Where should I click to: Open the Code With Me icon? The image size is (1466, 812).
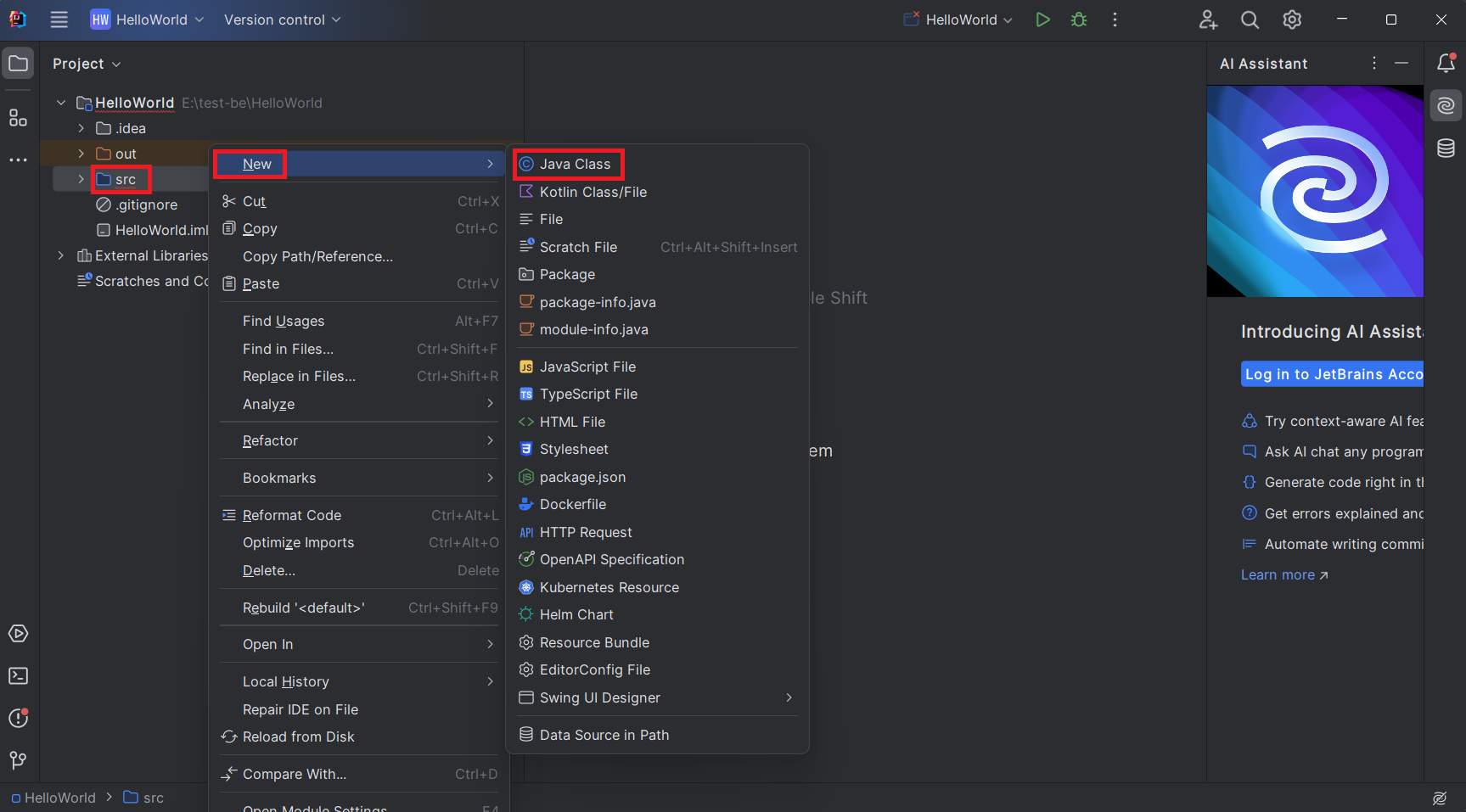pyautogui.click(x=1208, y=20)
